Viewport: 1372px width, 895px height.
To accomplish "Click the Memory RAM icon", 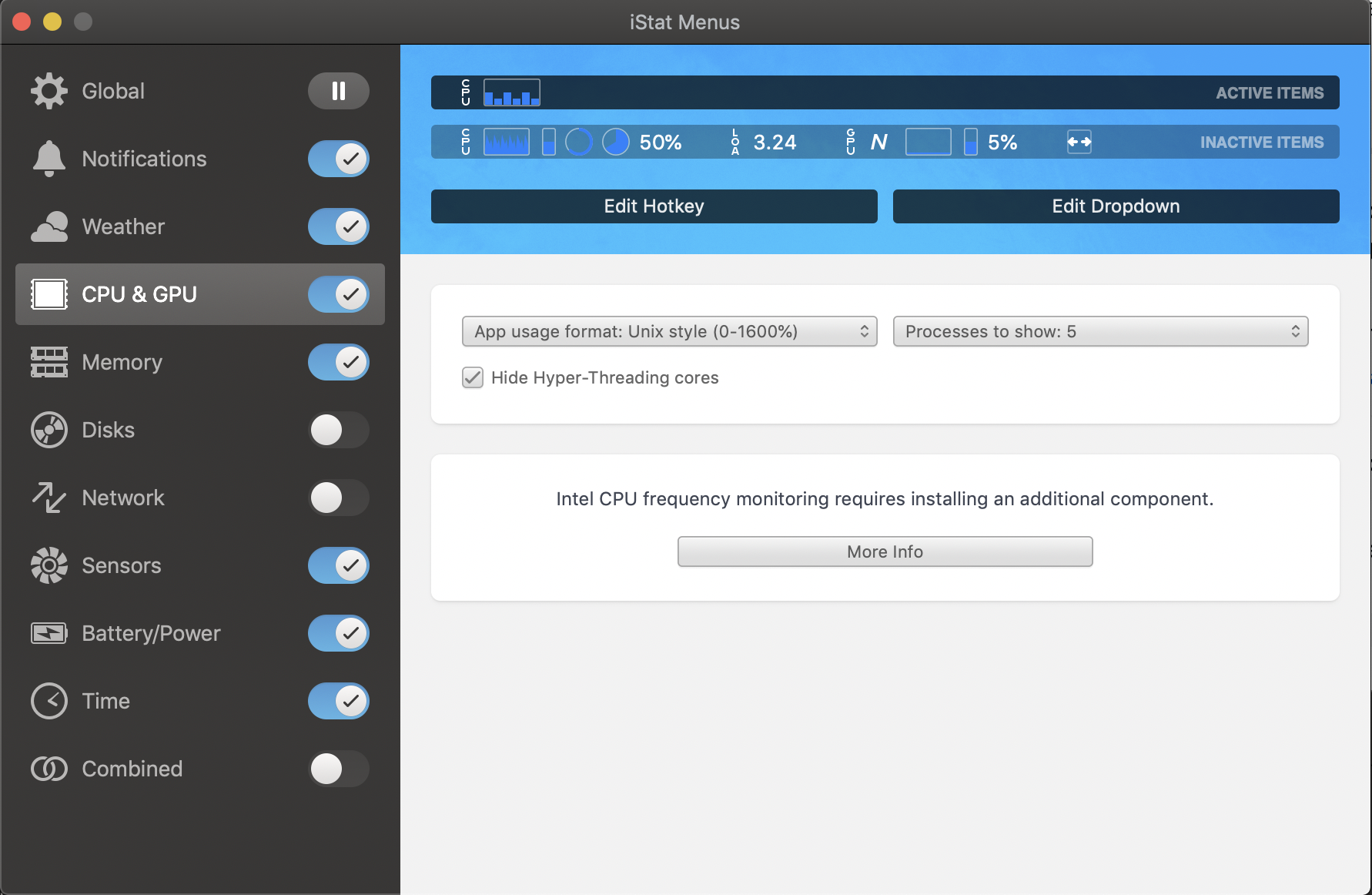I will [x=49, y=362].
